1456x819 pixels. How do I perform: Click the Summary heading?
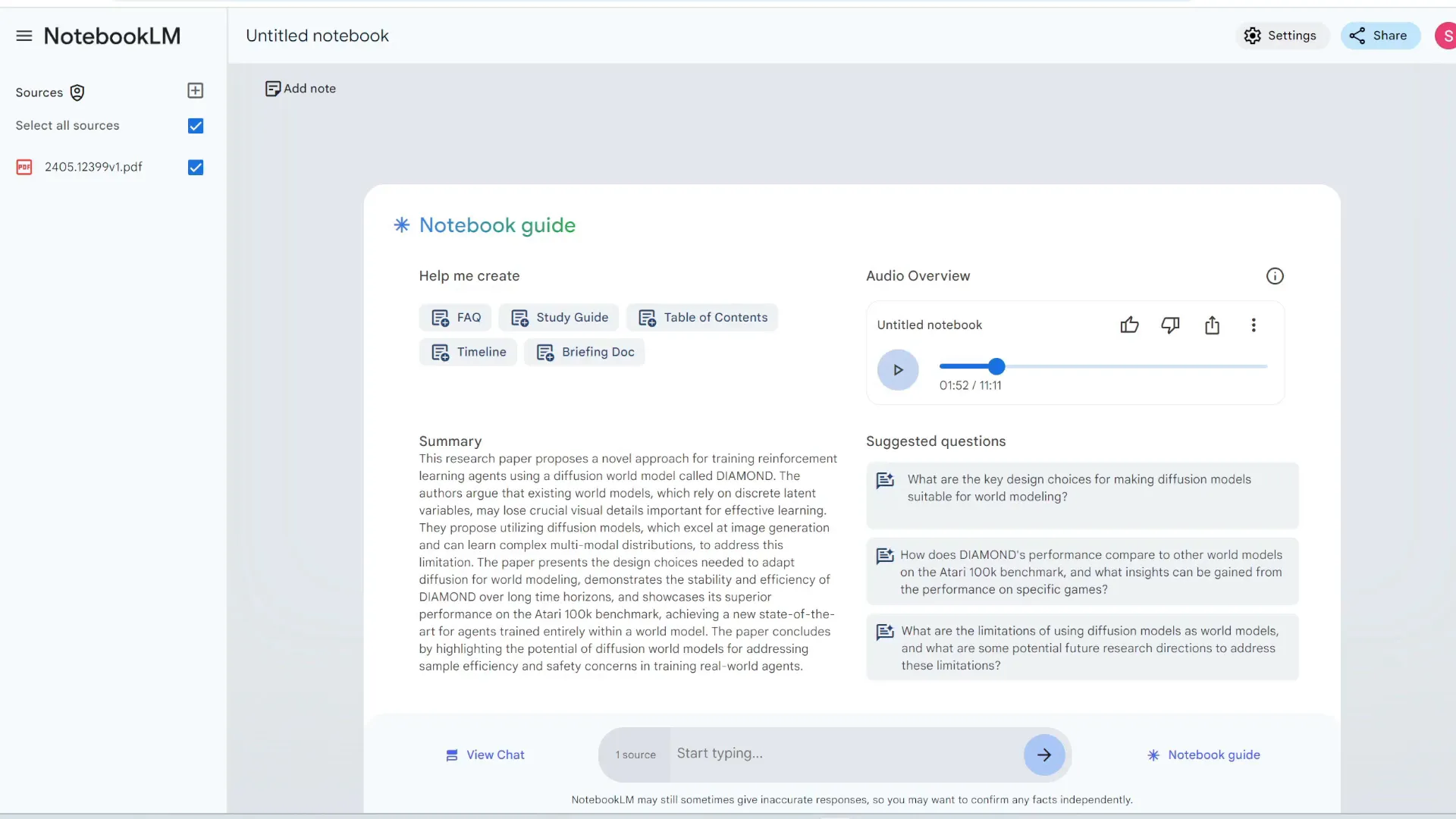pyautogui.click(x=450, y=441)
